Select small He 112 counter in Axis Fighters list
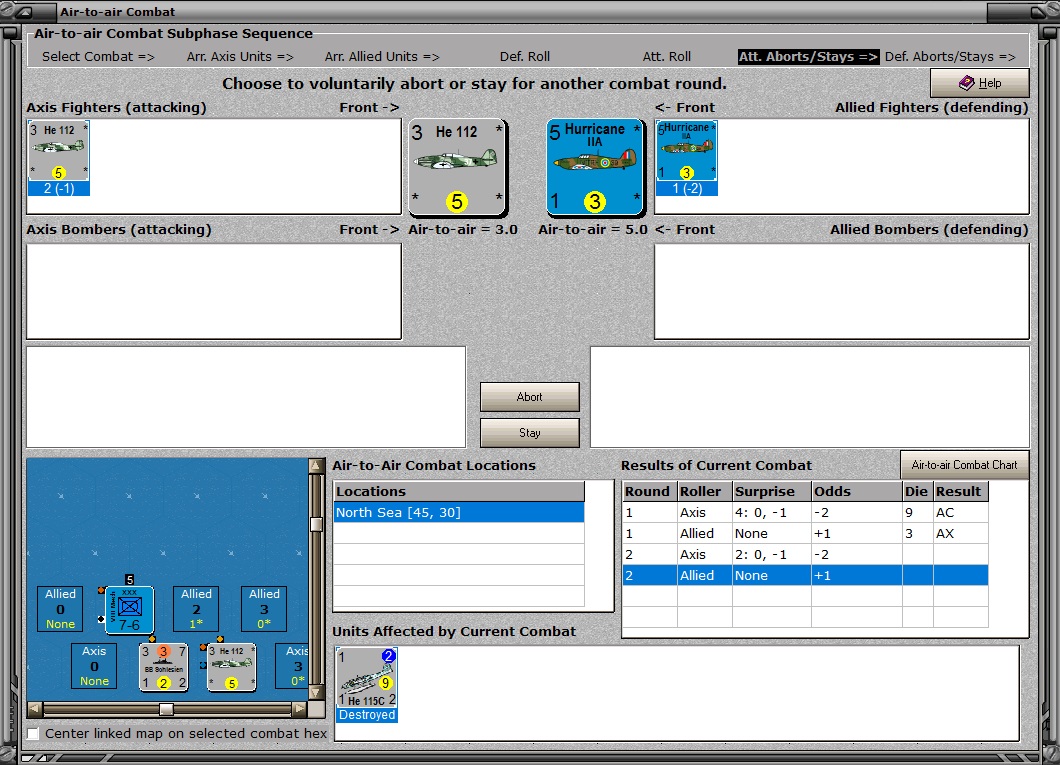The width and height of the screenshot is (1060, 765). click(x=59, y=151)
